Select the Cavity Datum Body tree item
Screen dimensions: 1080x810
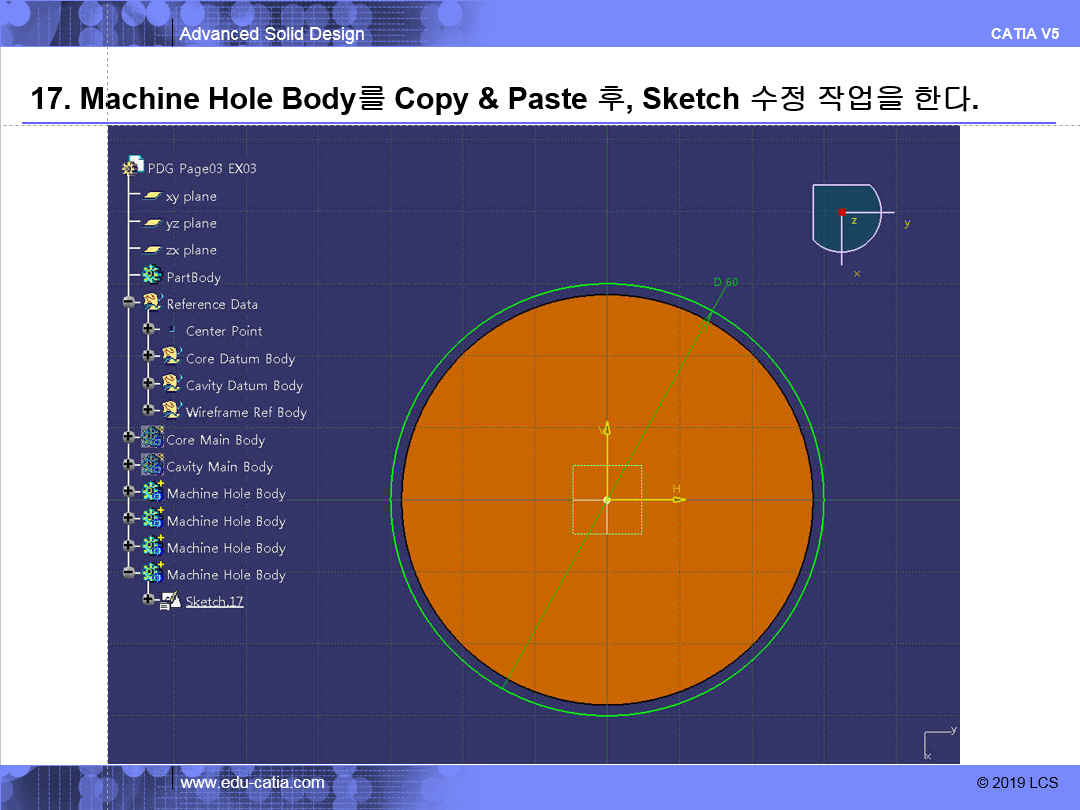coord(244,386)
